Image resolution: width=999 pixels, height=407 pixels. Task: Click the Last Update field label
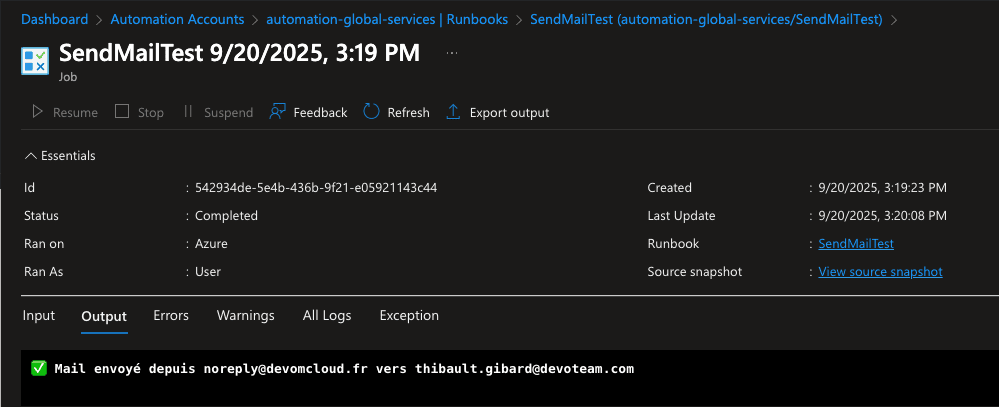coord(681,216)
